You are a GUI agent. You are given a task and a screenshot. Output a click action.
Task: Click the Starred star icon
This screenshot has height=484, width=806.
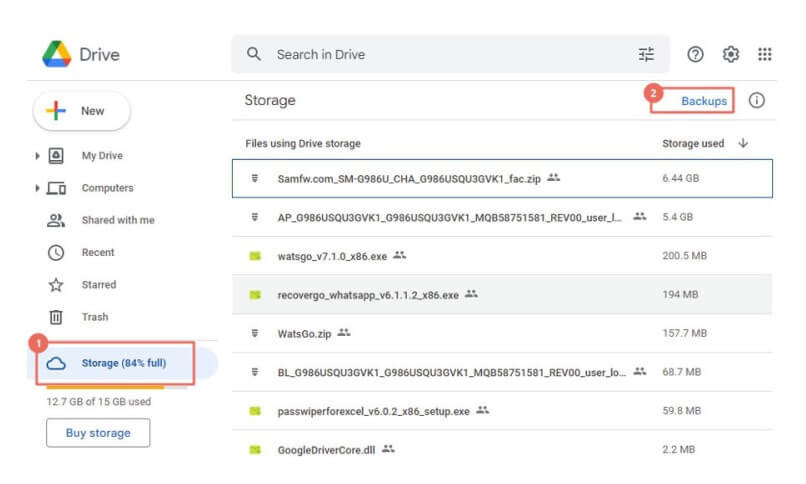tap(56, 285)
